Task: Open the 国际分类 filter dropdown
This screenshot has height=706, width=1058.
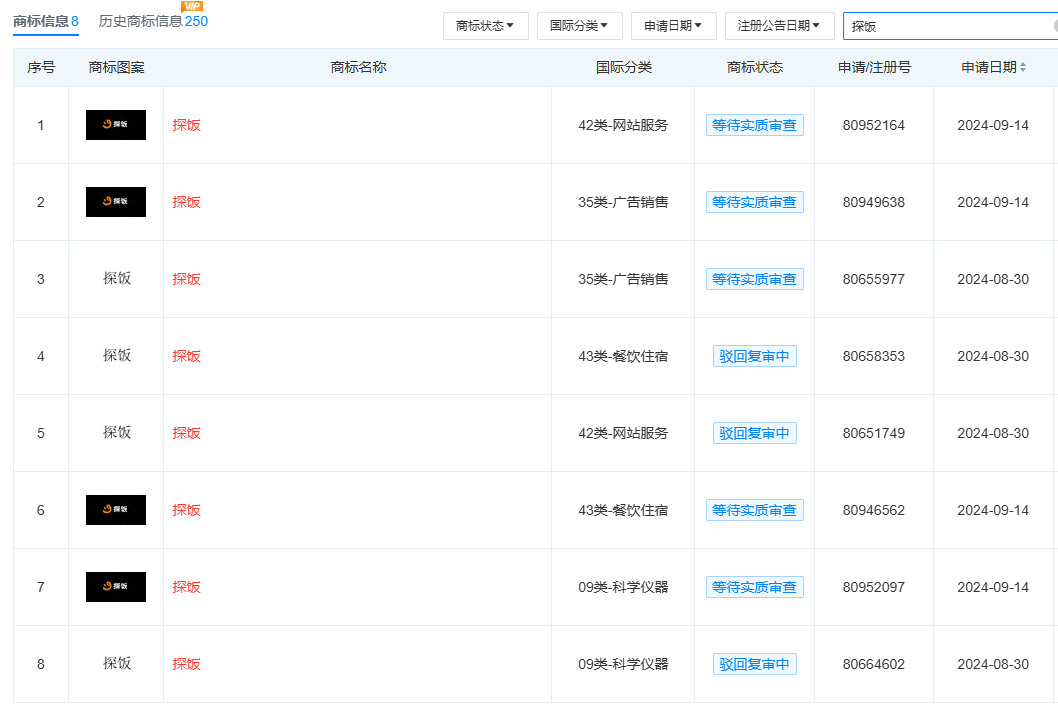Action: (579, 26)
